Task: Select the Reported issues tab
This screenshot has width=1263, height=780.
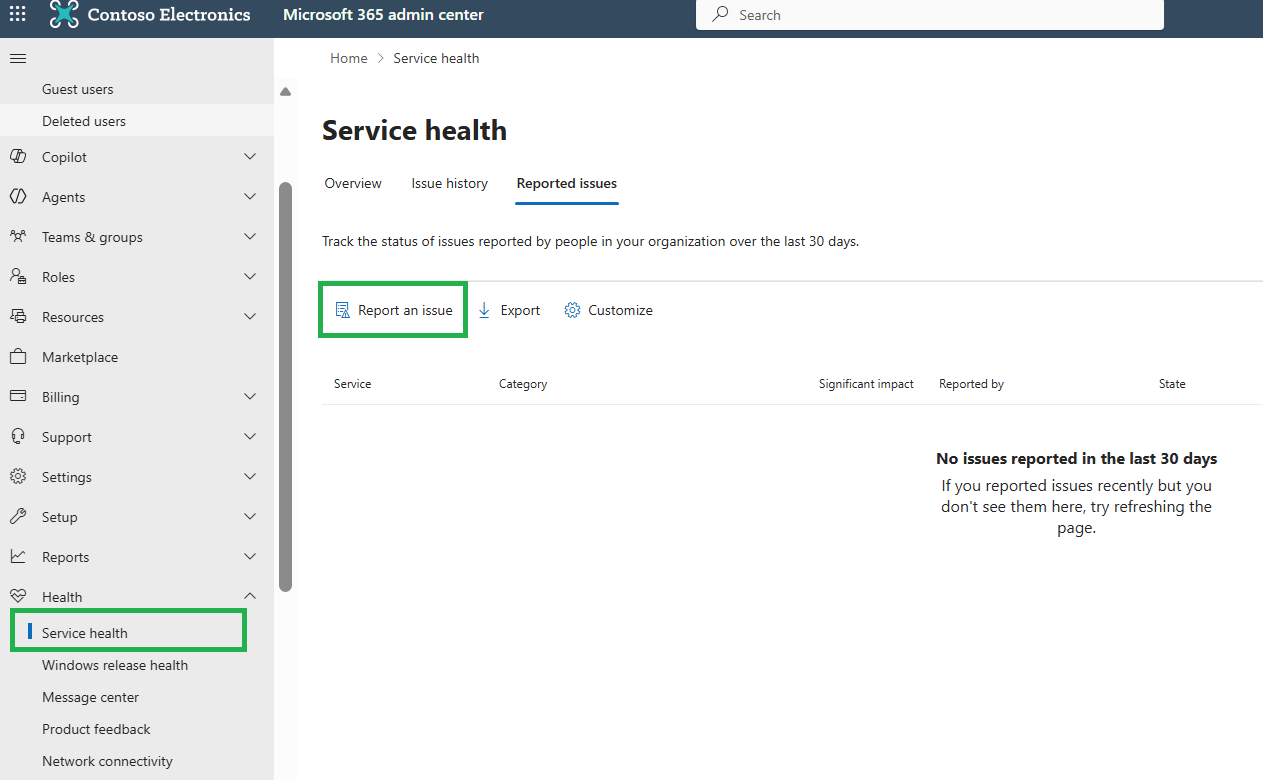Action: (567, 183)
